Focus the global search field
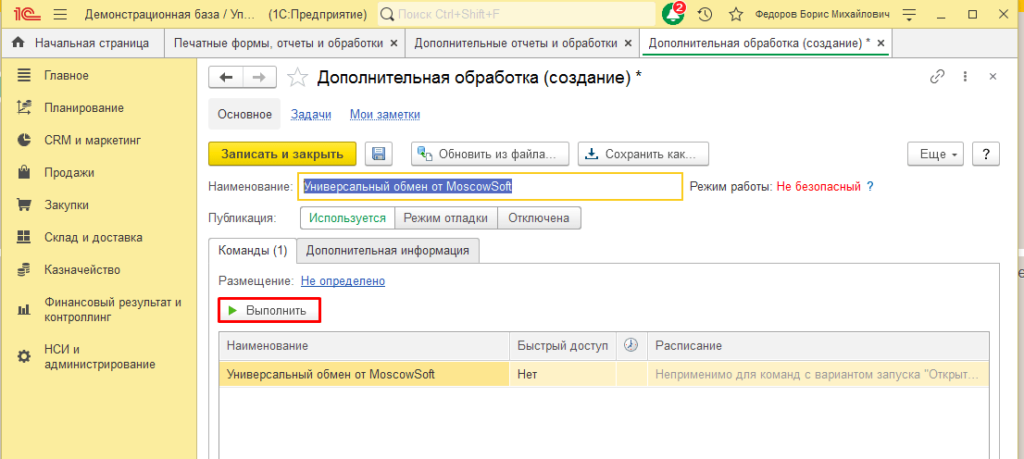Viewport: 1024px width, 459px height. click(x=517, y=14)
